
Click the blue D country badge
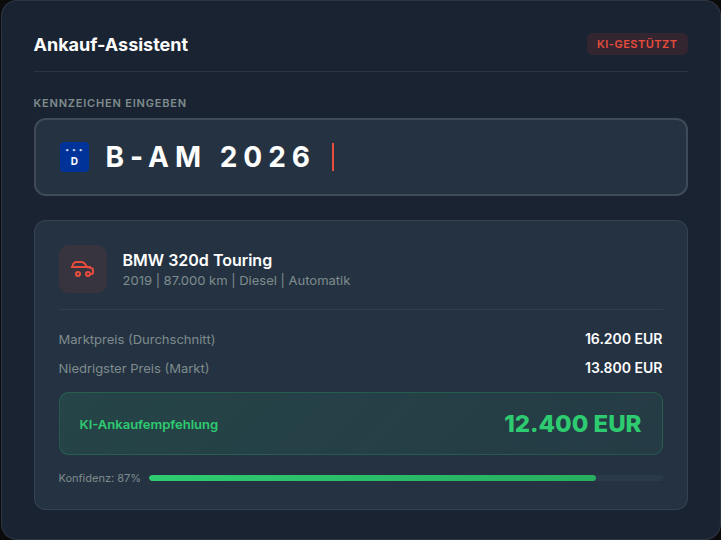coord(74,157)
